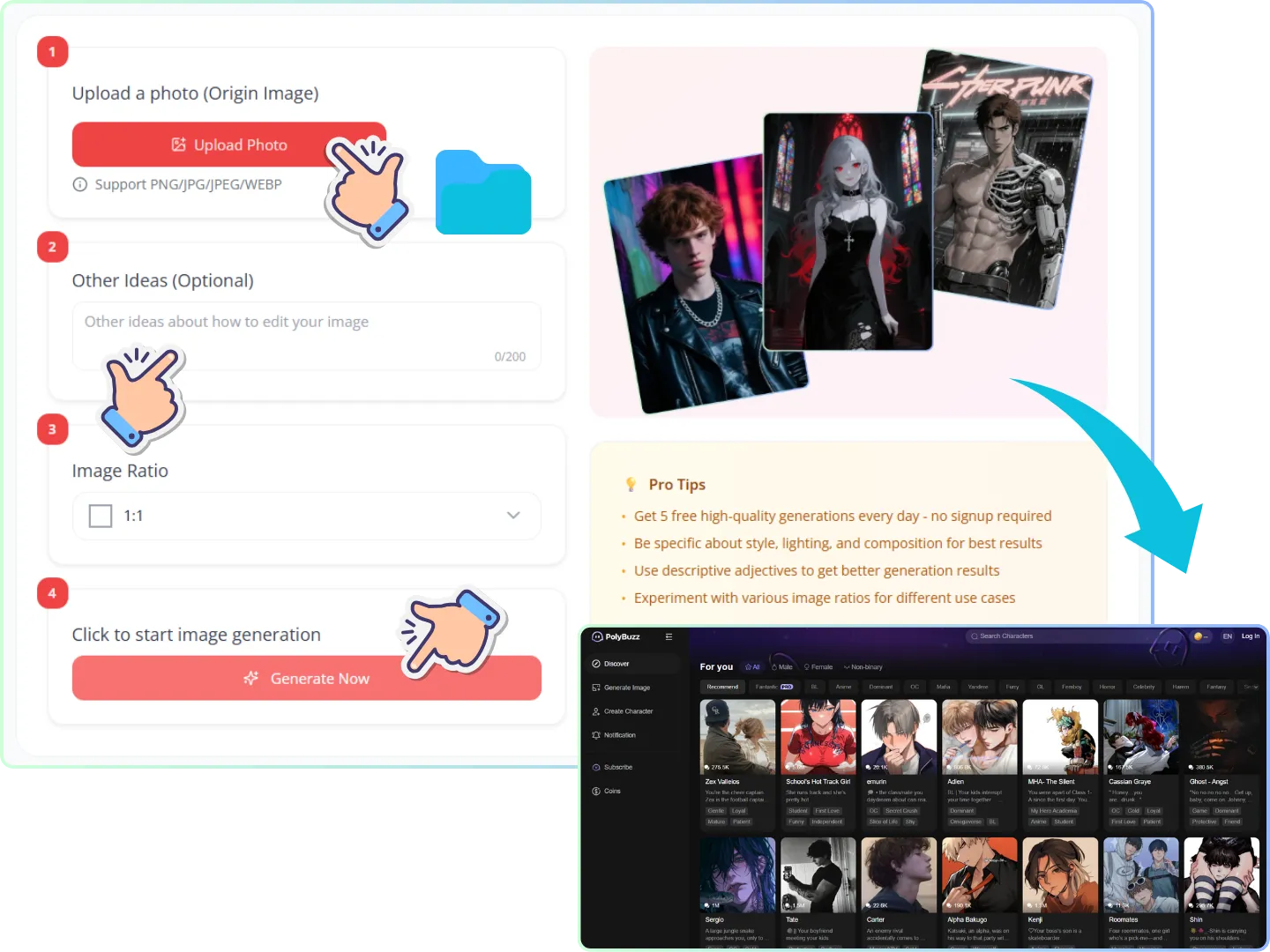The width and height of the screenshot is (1270, 952).
Task: Open Discover in the sidebar
Action: [x=616, y=664]
